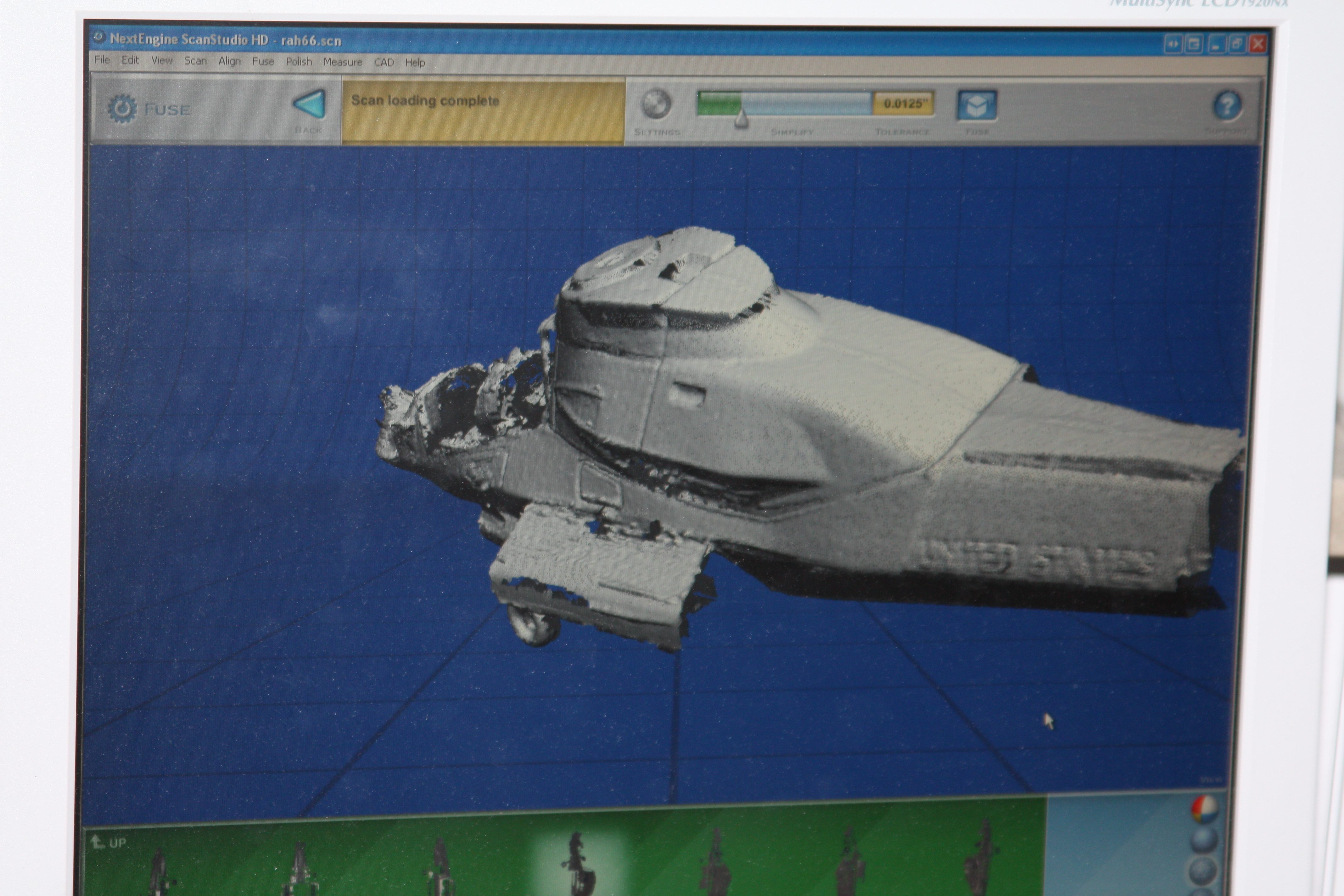Close the ScanStudio window
The image size is (1344, 896).
pos(1258,44)
